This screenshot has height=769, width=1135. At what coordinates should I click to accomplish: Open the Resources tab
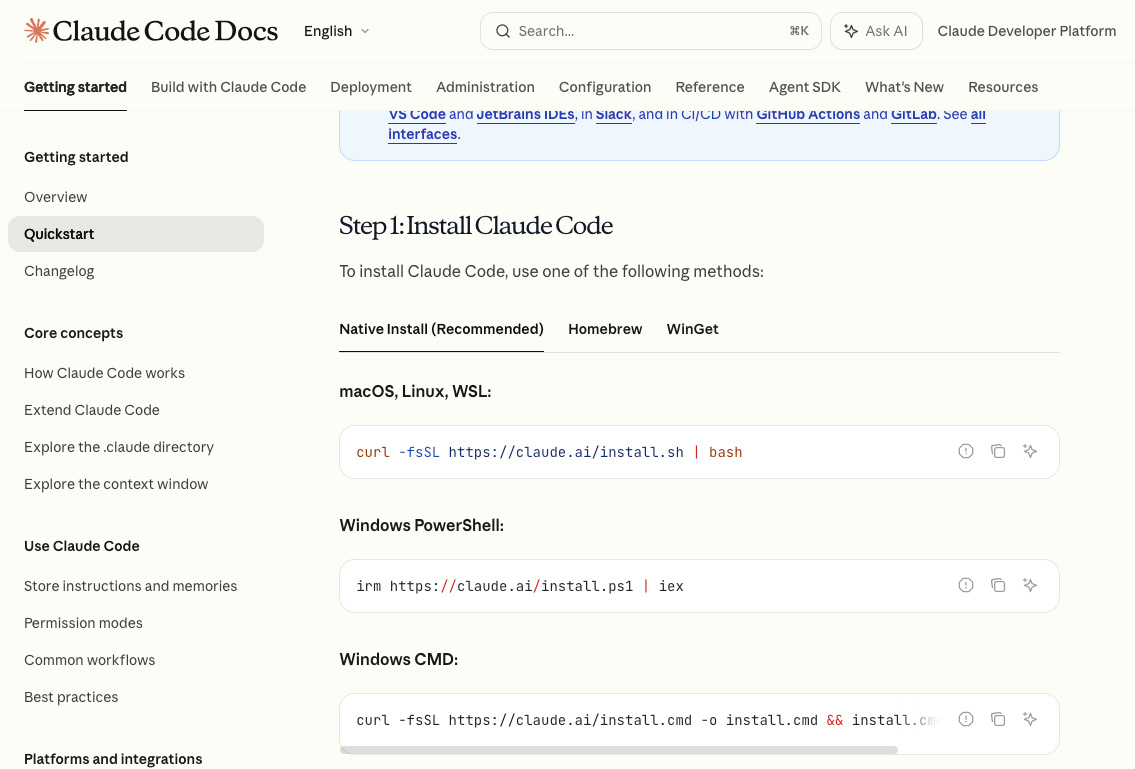[x=1003, y=87]
